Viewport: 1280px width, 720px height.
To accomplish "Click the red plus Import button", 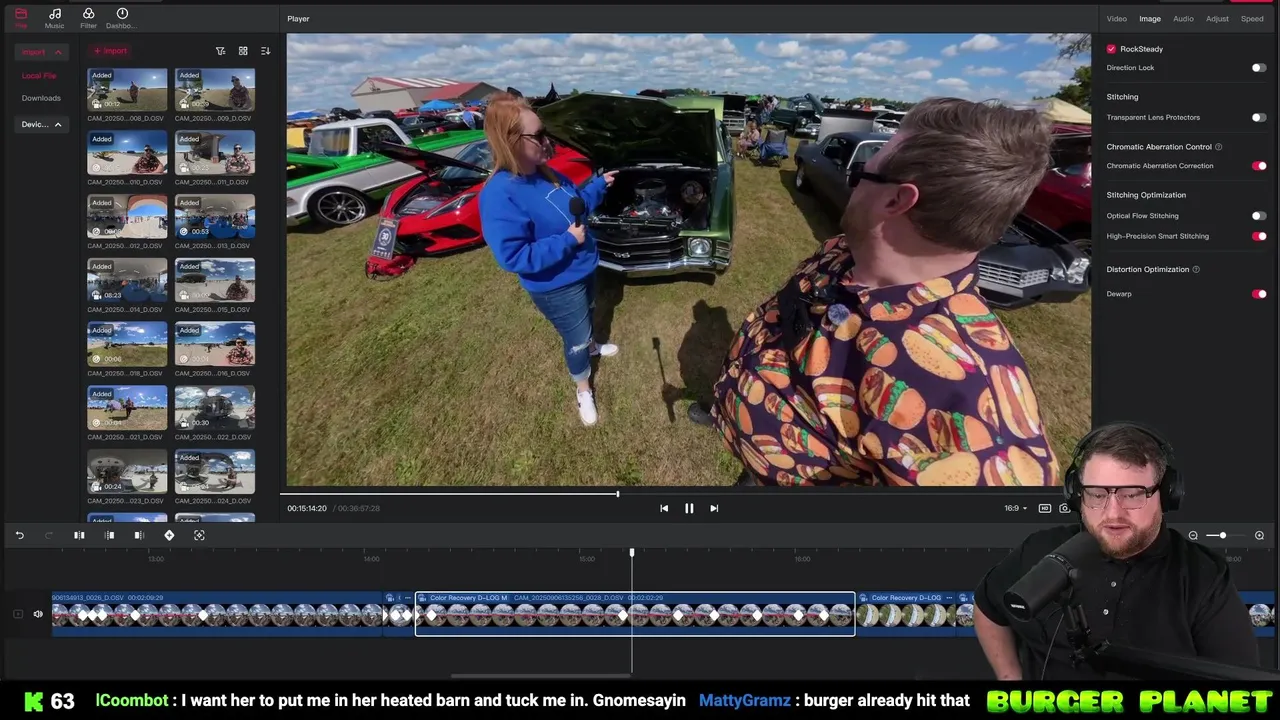I will 110,51.
